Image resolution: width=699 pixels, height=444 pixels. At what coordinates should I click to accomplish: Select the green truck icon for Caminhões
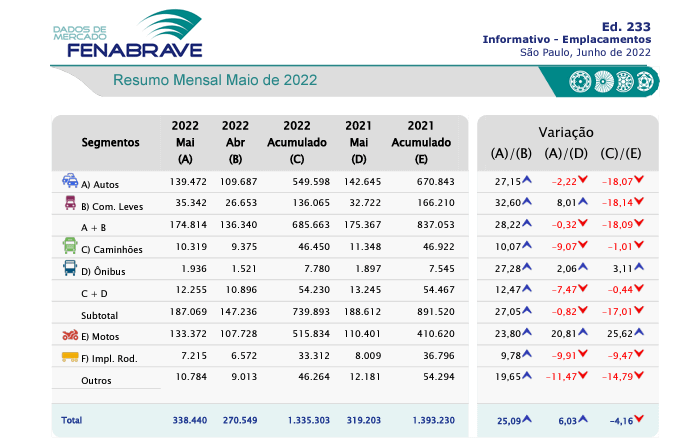tap(70, 247)
